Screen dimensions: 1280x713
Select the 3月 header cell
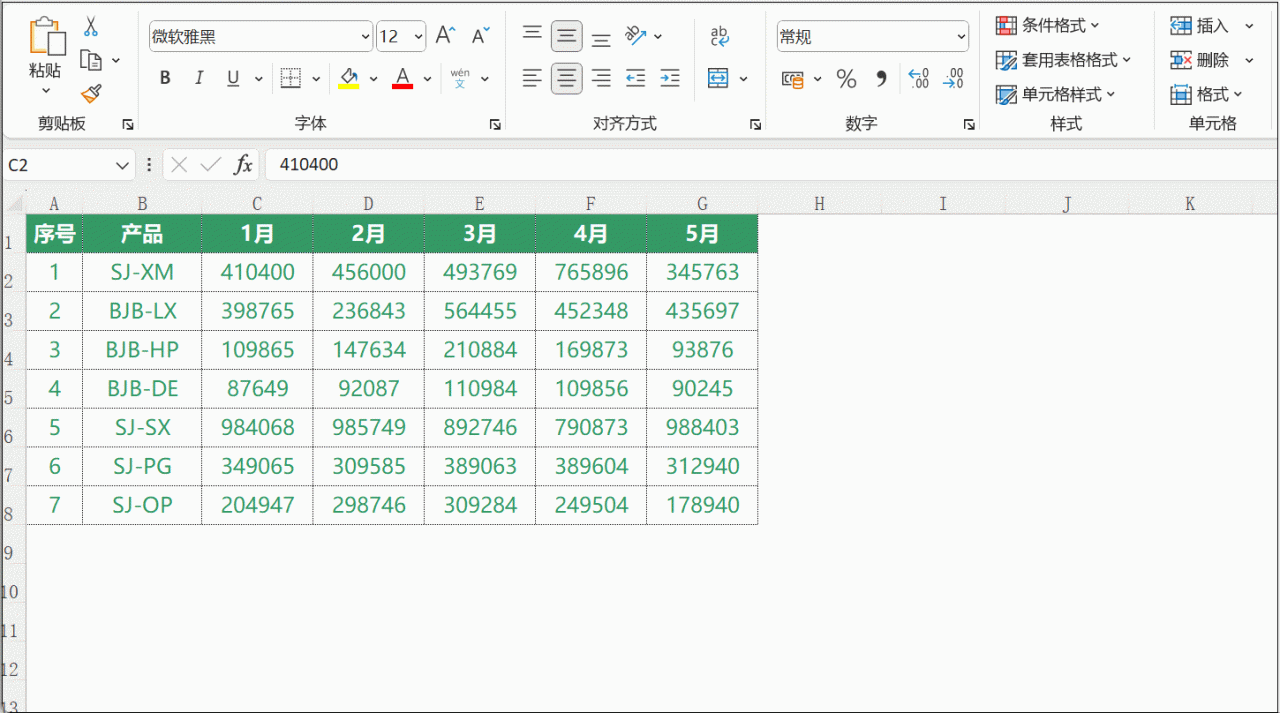[480, 234]
